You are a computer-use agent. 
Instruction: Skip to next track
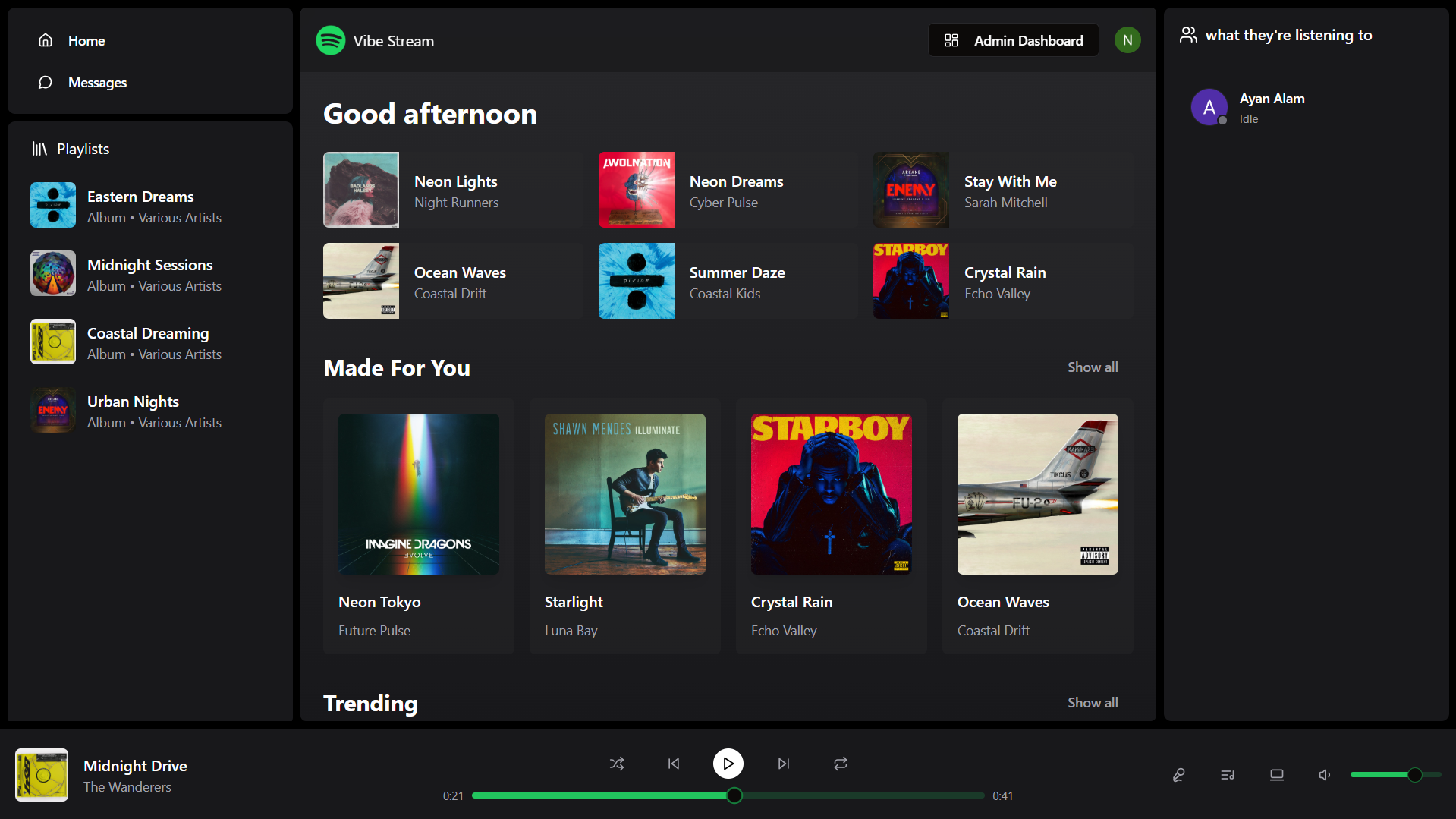[x=784, y=764]
